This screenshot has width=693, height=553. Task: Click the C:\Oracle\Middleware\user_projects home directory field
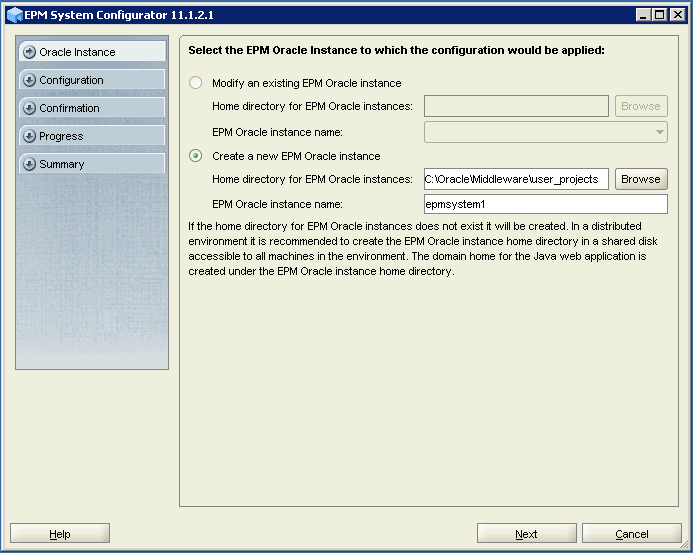click(516, 179)
